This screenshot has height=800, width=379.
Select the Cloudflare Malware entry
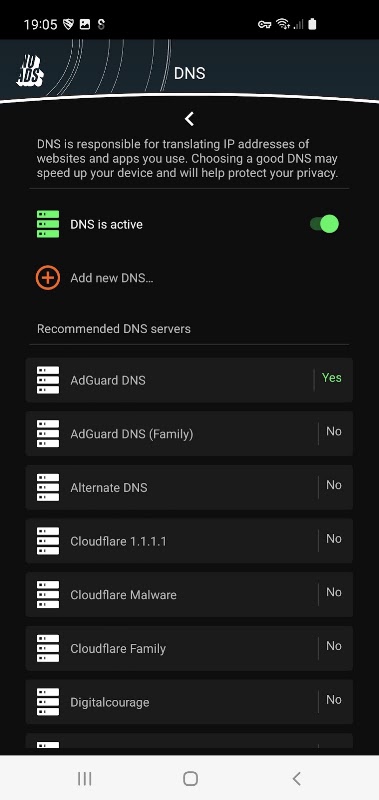pos(189,595)
